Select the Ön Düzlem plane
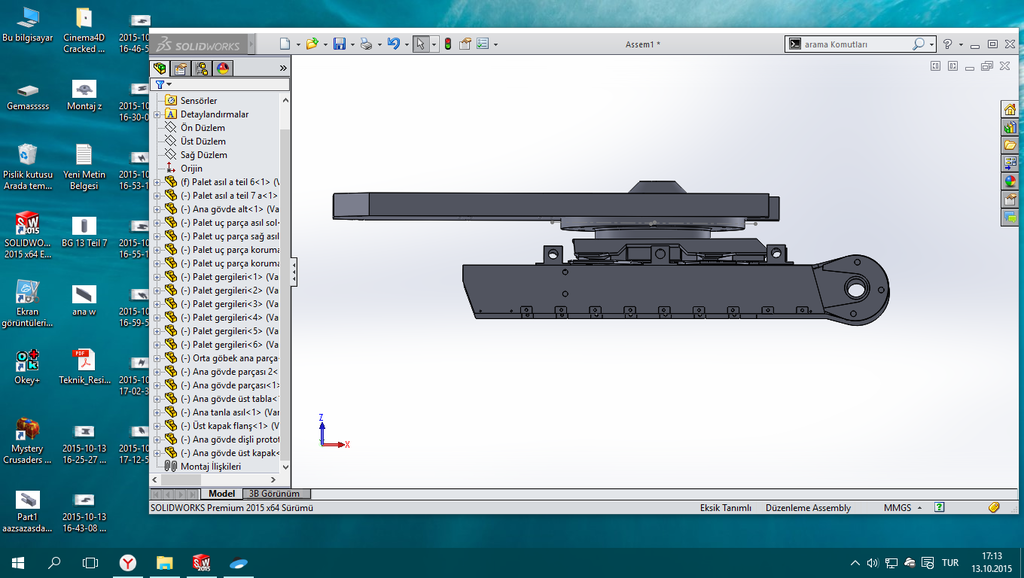Image resolution: width=1024 pixels, height=578 pixels. (202, 128)
